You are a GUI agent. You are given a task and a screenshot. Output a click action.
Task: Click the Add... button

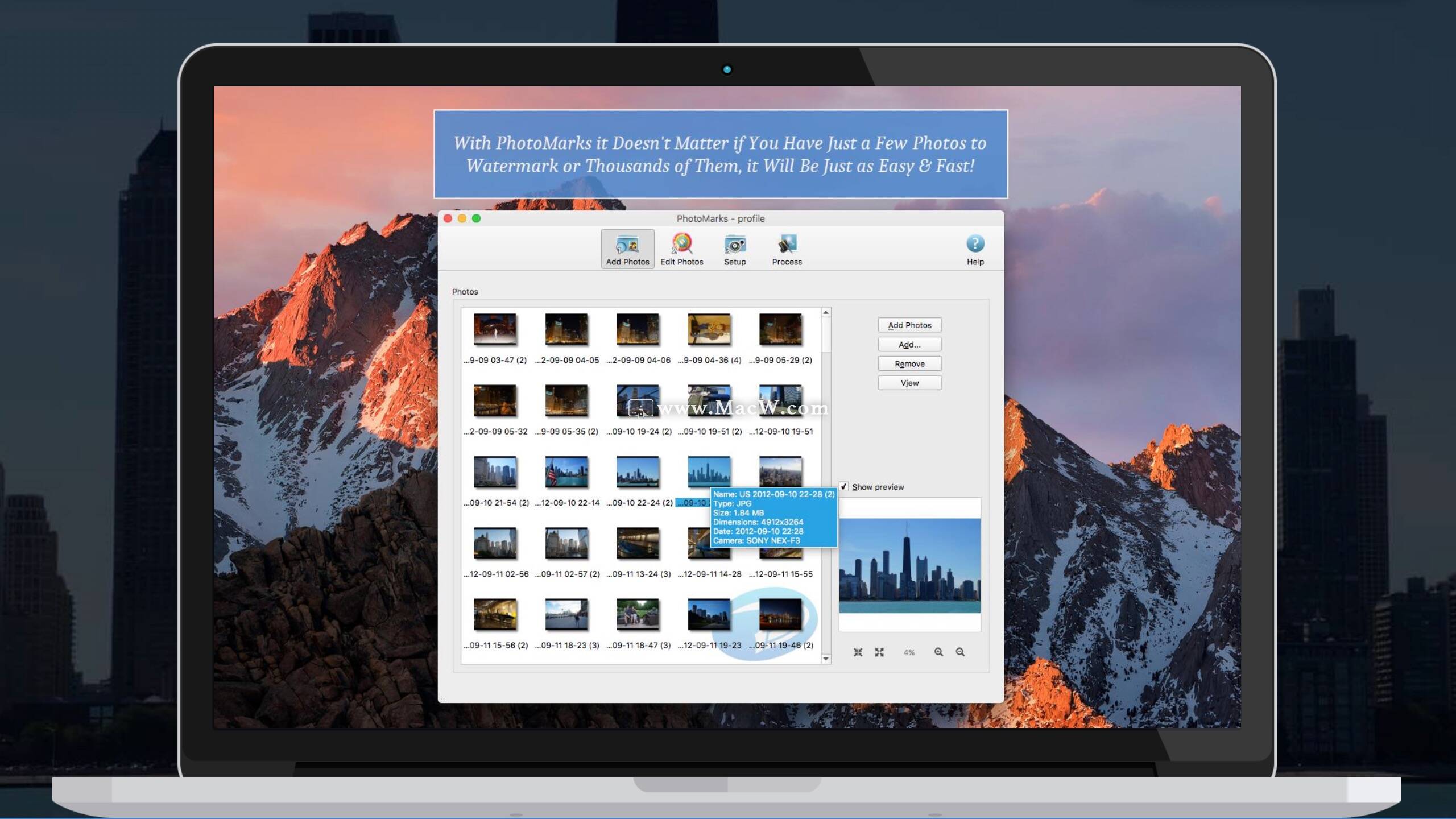(909, 344)
